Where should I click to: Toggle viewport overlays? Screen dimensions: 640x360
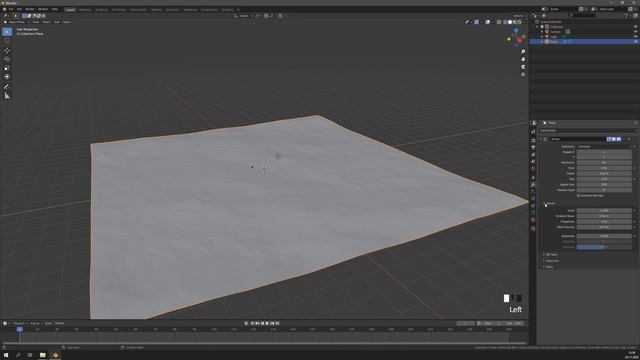coord(488,22)
